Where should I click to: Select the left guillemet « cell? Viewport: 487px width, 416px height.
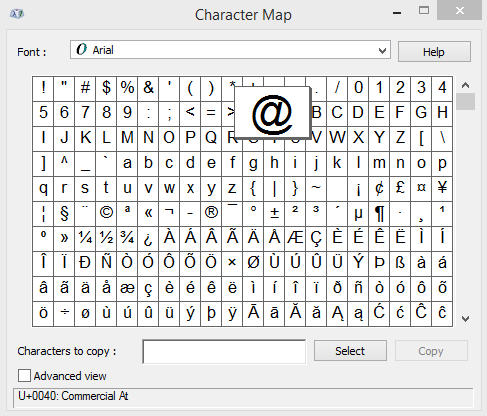coord(148,213)
